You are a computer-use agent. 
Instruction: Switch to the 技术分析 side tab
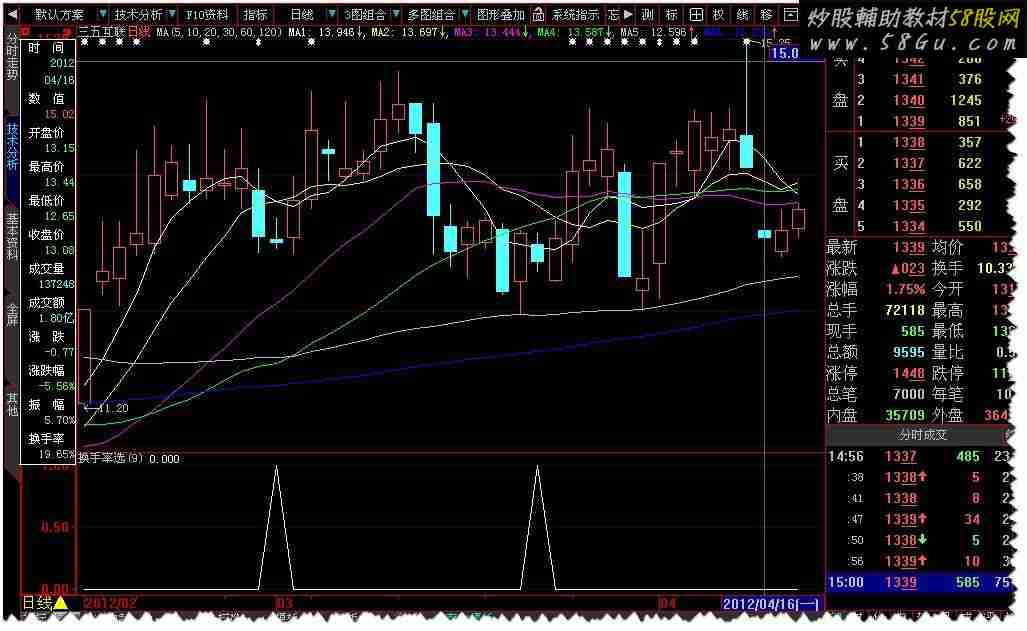click(12, 148)
